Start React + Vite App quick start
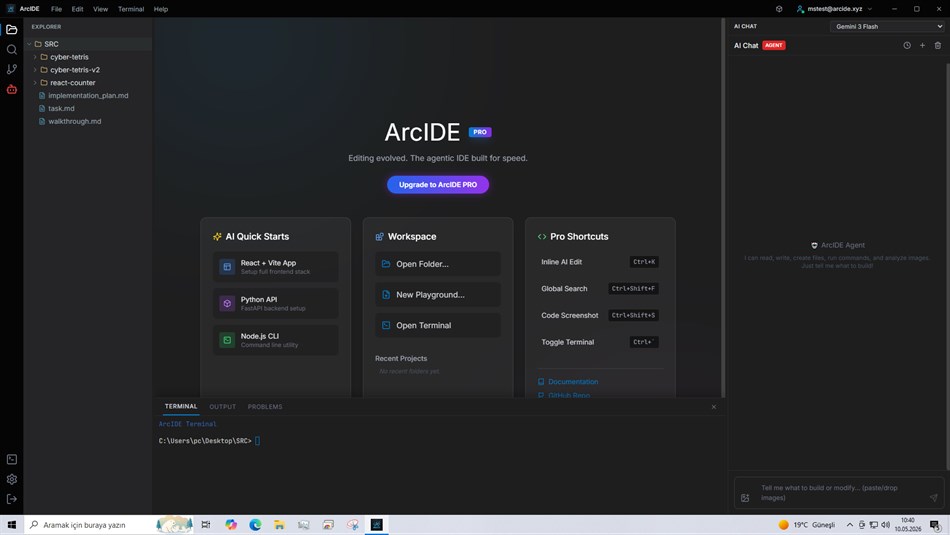Image resolution: width=950 pixels, height=535 pixels. (276, 267)
